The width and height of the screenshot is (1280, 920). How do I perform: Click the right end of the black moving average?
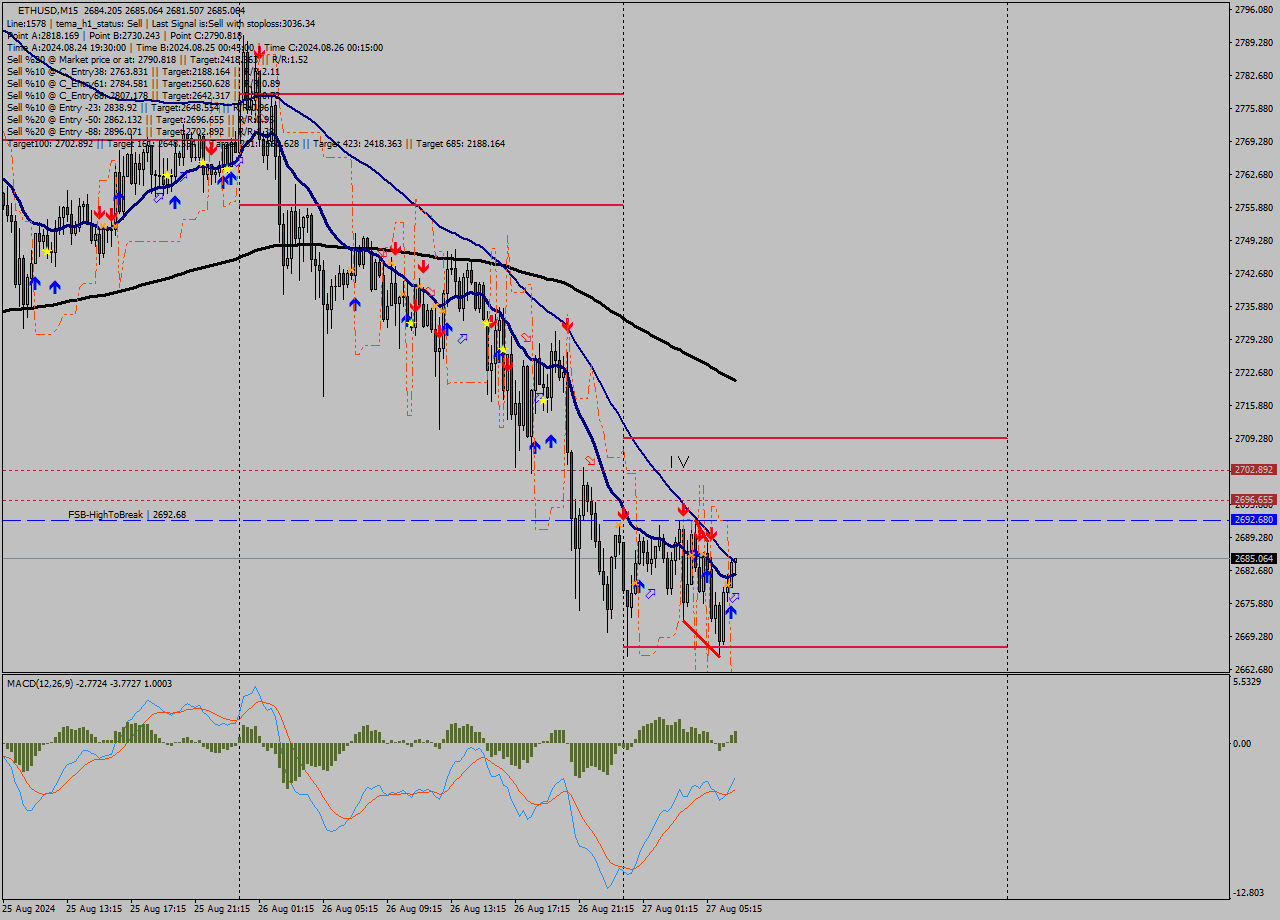click(733, 379)
